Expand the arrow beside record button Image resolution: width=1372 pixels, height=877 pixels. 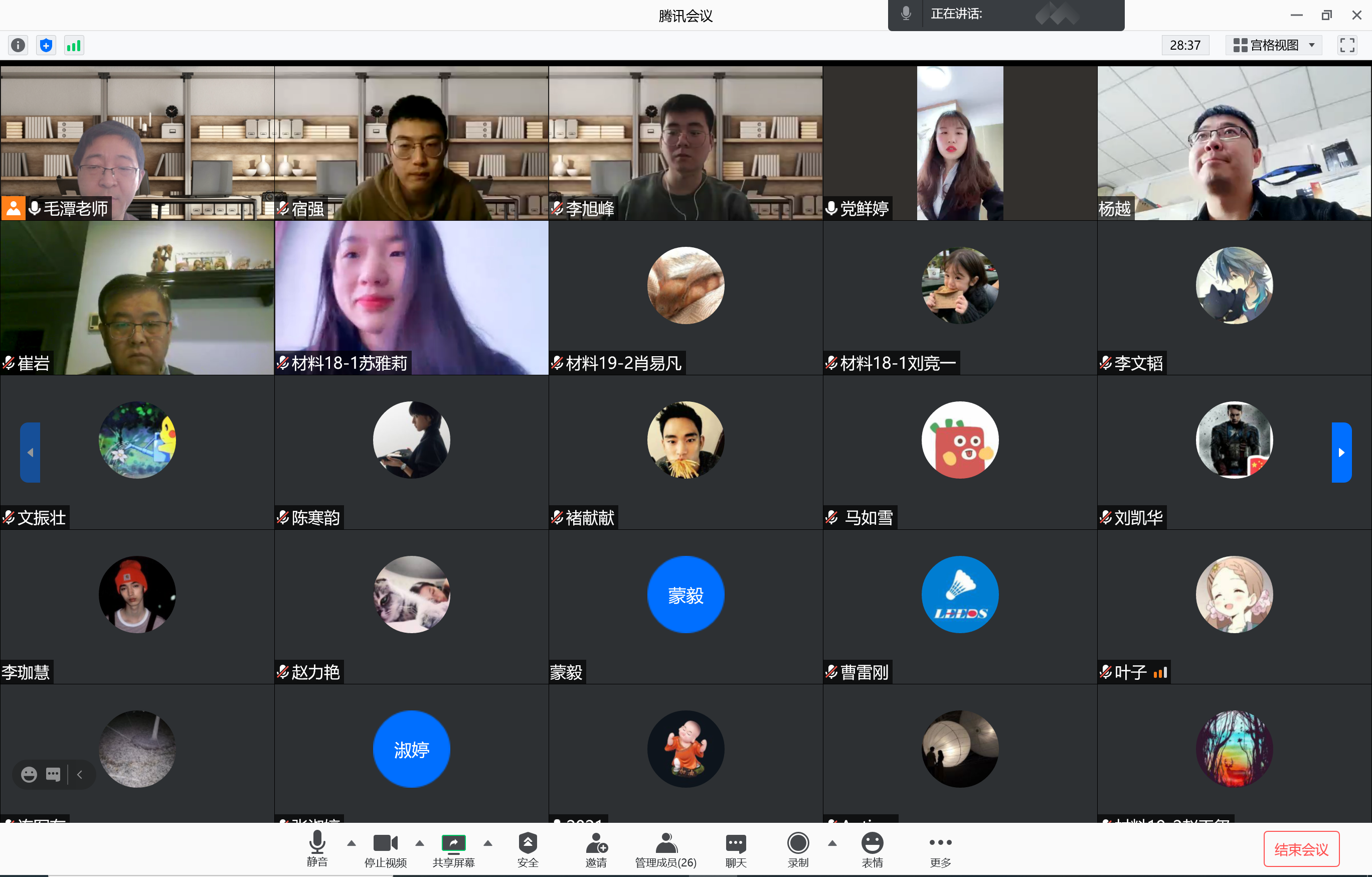click(x=832, y=843)
